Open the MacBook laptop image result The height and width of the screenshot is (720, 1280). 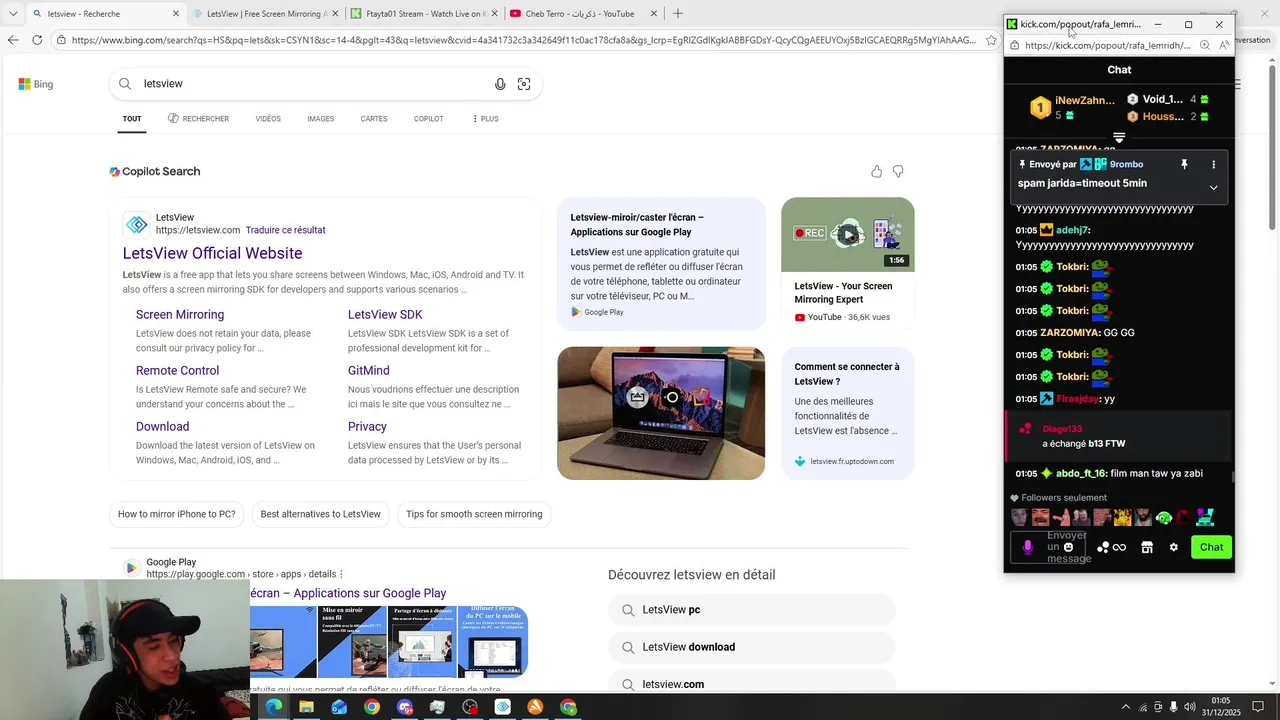tap(661, 413)
